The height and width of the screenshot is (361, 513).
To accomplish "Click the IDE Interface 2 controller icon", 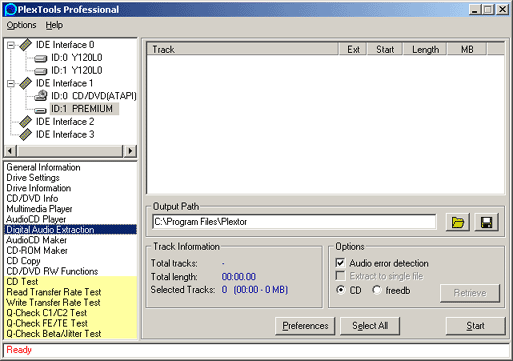I will (26, 122).
